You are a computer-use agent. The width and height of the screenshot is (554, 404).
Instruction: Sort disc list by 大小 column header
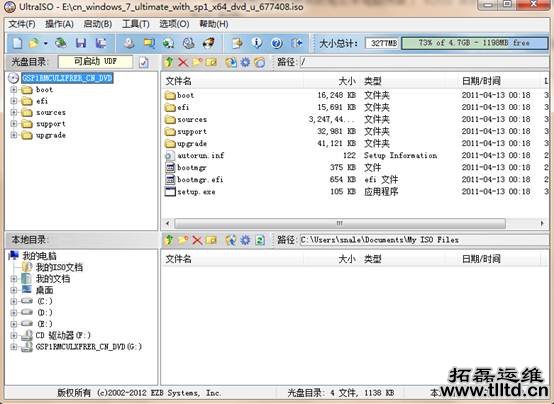coord(347,81)
